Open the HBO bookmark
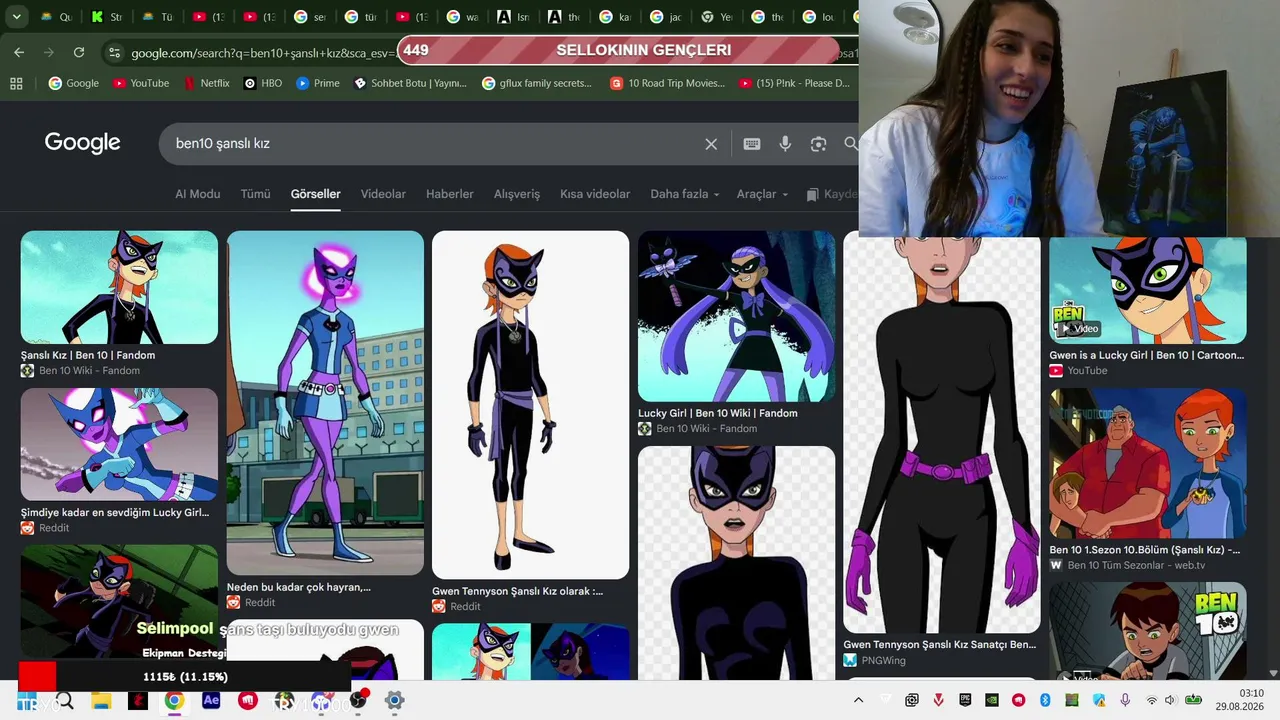This screenshot has width=1280, height=720. [262, 83]
